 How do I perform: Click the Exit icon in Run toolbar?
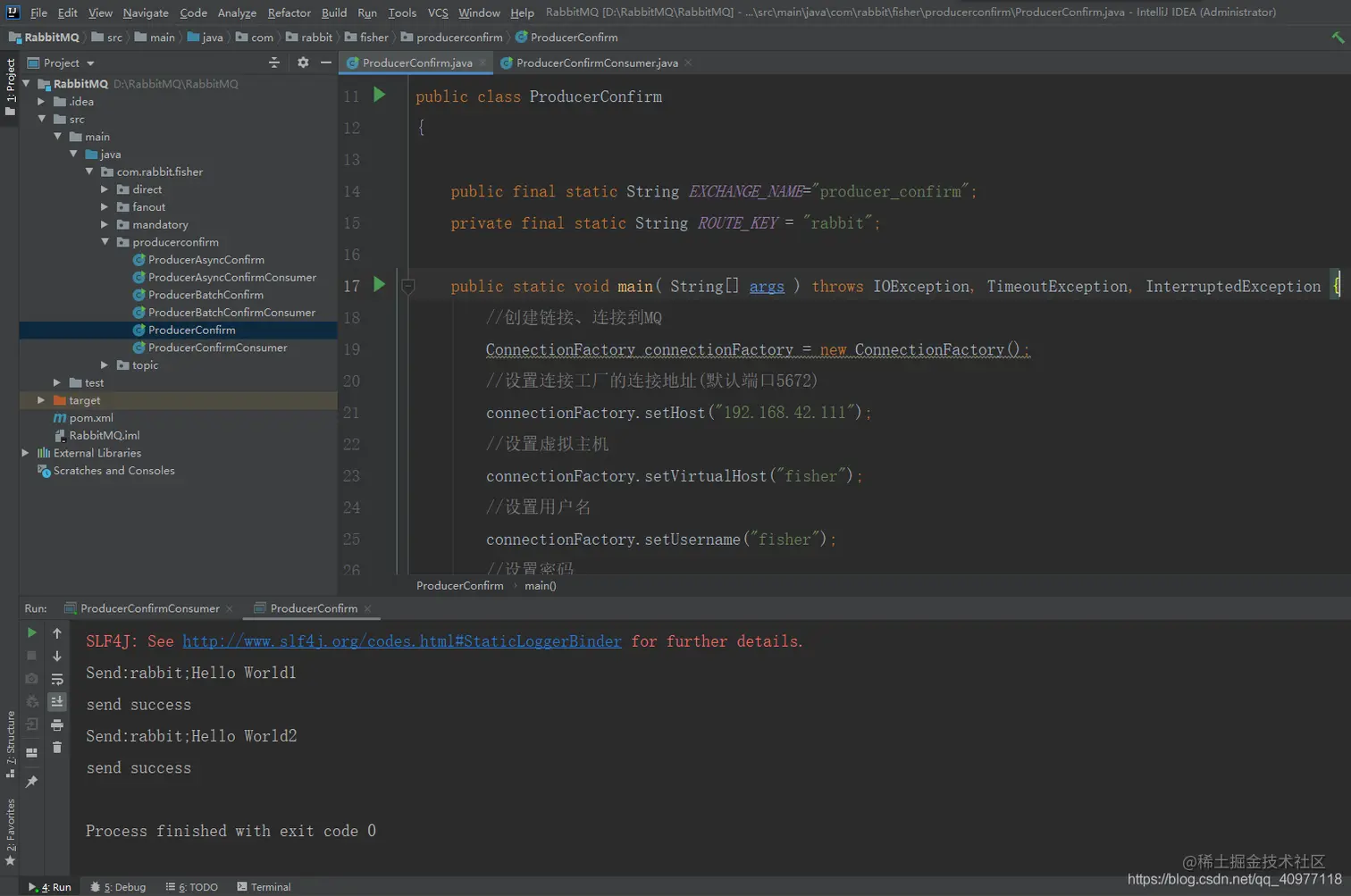click(31, 724)
